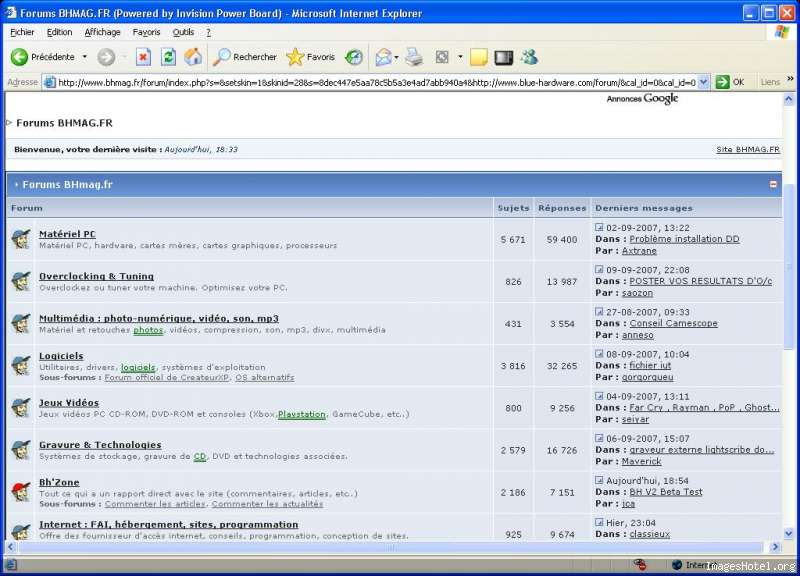Click the page icon in the address bar
This screenshot has width=800, height=576.
pos(49,82)
